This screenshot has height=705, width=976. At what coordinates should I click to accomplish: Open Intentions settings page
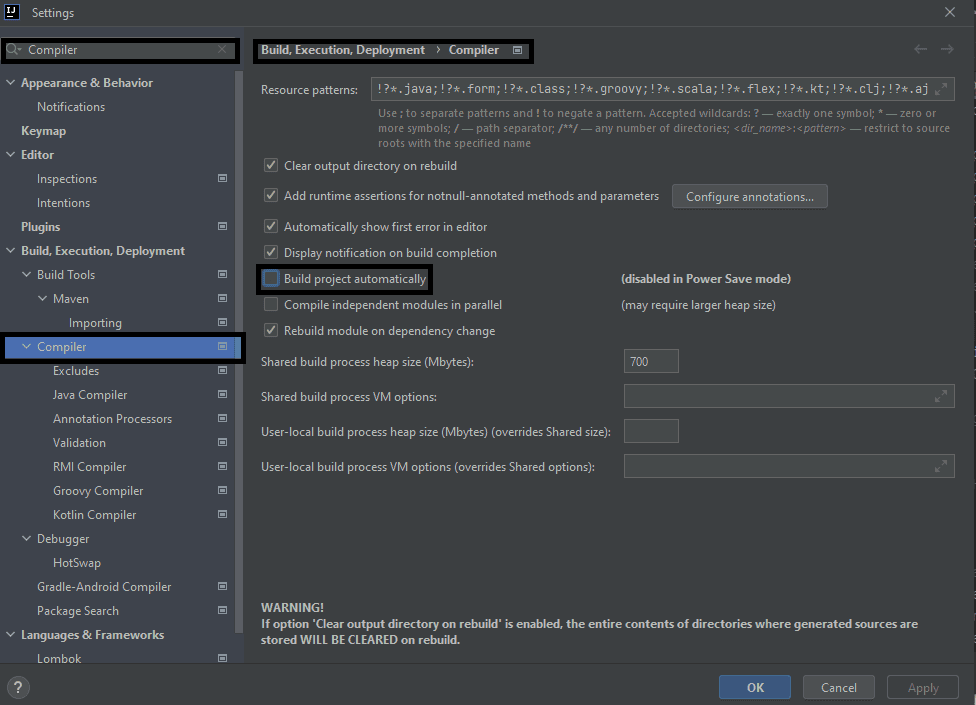coord(63,203)
